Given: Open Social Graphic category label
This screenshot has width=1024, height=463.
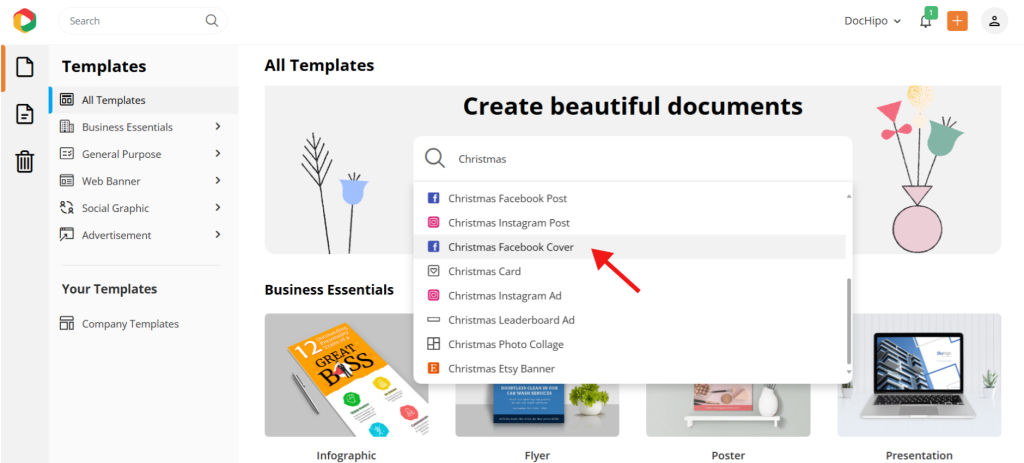Looking at the screenshot, I should click(x=116, y=208).
